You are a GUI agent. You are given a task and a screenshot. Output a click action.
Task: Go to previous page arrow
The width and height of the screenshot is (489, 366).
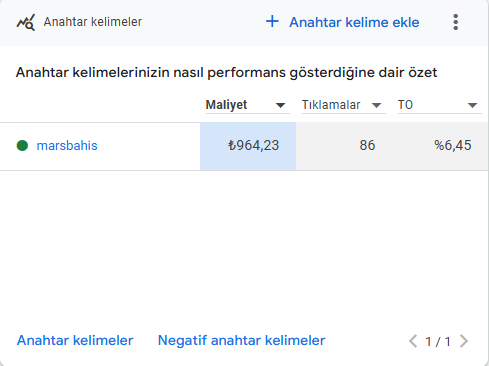(413, 341)
